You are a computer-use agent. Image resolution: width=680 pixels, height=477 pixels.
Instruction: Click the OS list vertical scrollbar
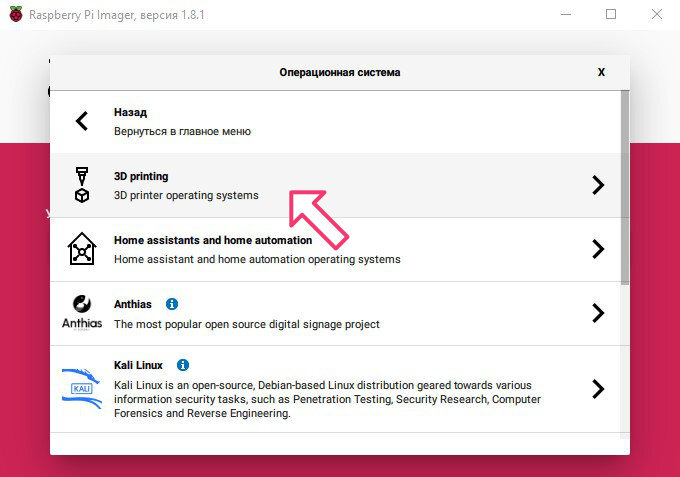pyautogui.click(x=625, y=190)
